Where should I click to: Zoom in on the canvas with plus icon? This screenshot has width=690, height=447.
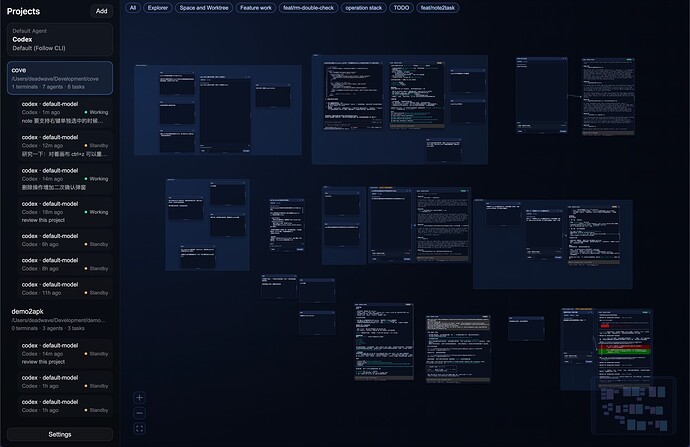point(139,398)
